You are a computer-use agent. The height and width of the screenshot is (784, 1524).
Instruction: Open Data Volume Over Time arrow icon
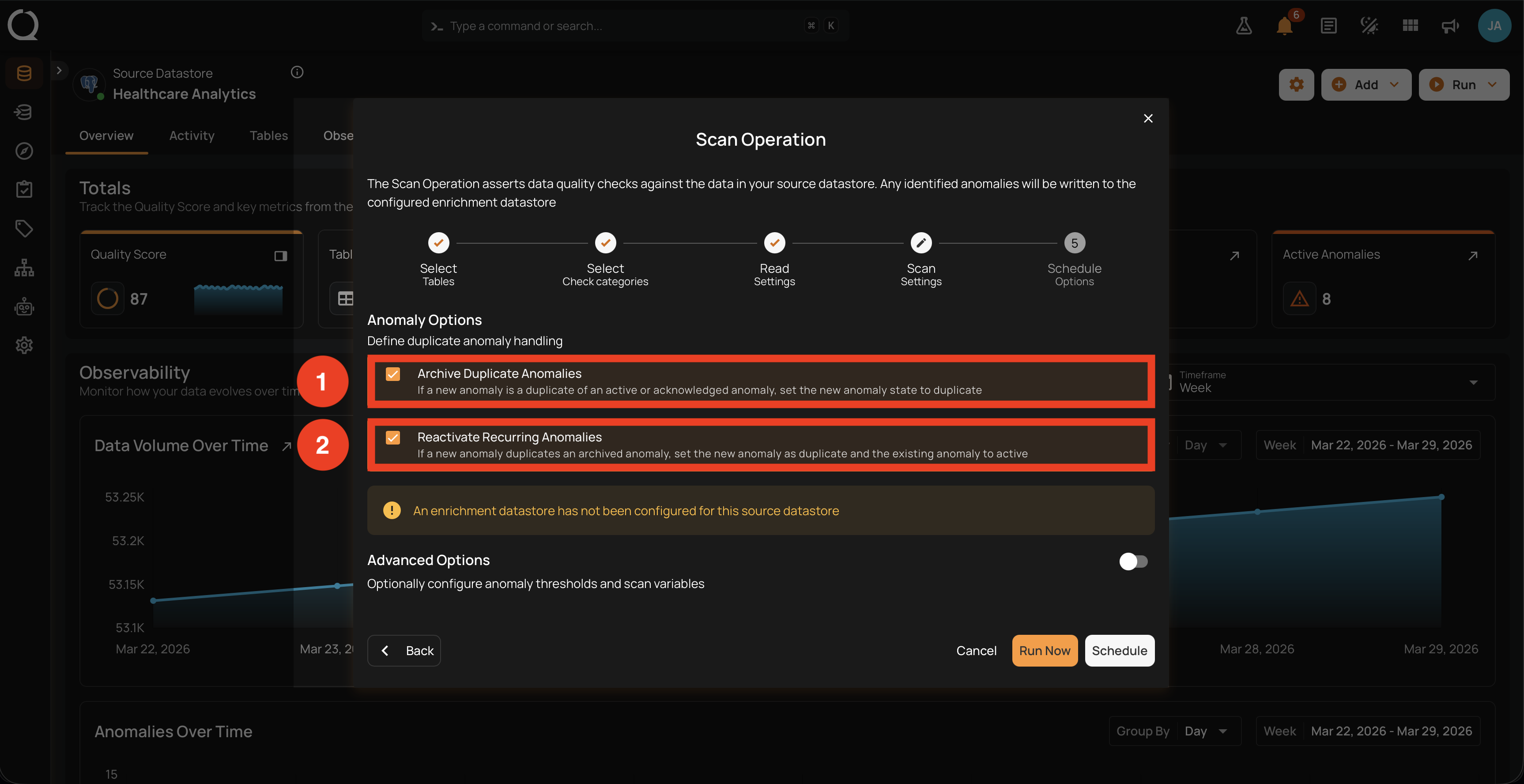[x=287, y=446]
